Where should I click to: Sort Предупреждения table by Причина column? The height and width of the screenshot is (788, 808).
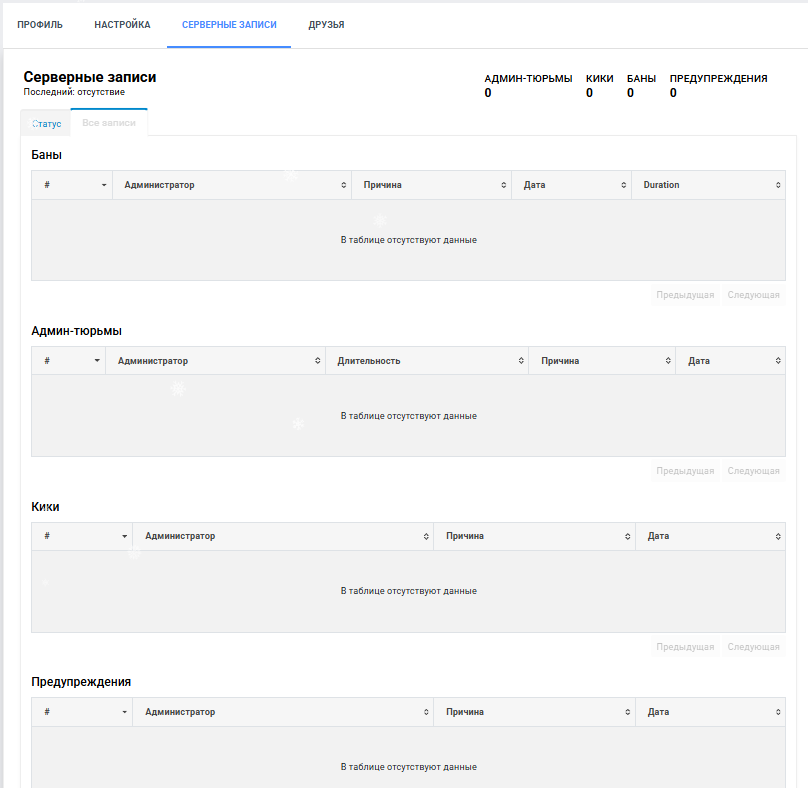[x=534, y=712]
